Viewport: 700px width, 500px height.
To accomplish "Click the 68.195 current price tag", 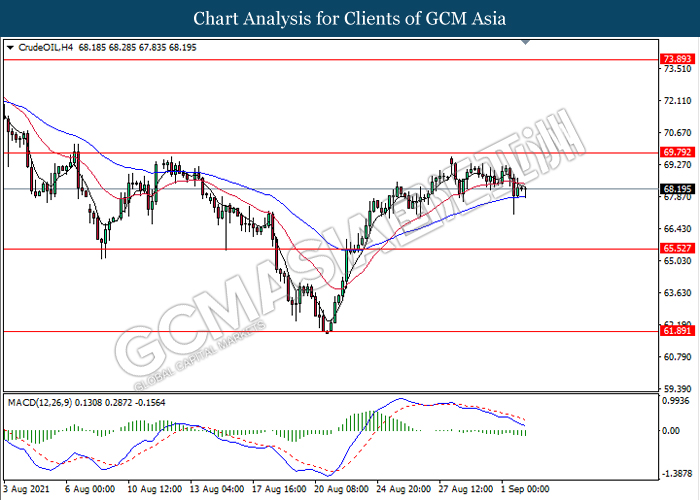I will coord(677,188).
